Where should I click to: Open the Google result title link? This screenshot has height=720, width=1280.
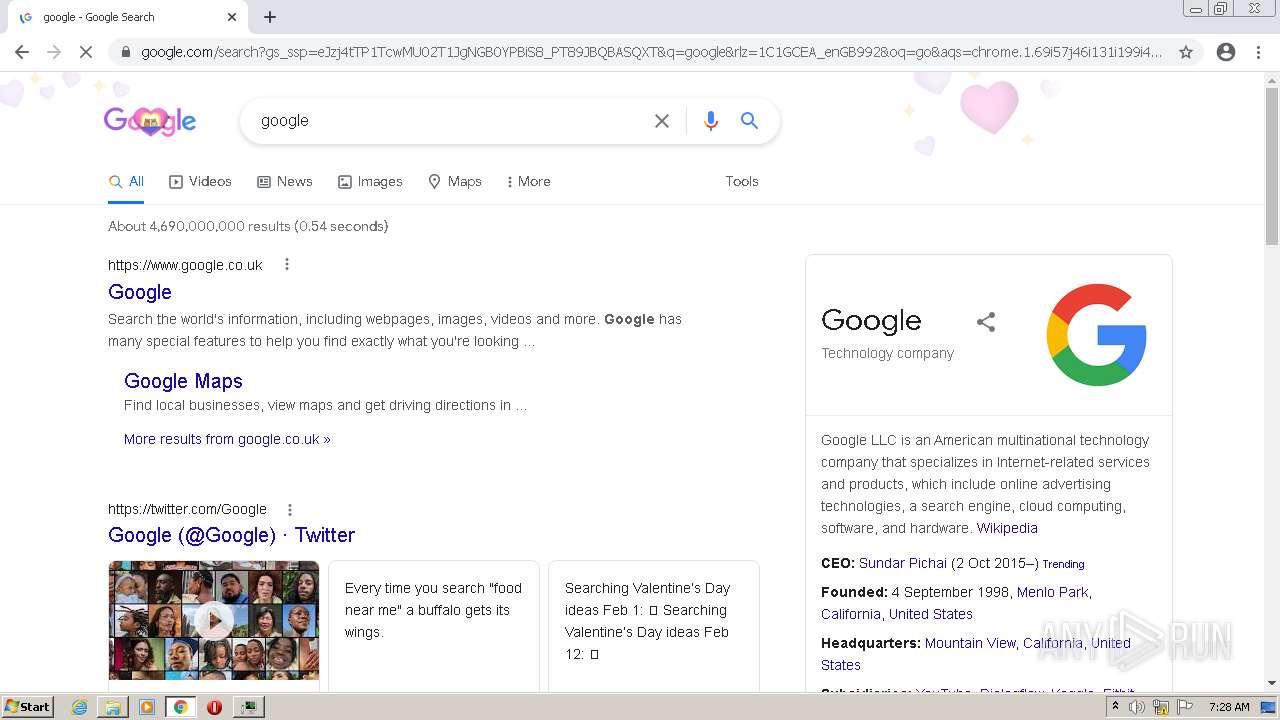pos(140,292)
